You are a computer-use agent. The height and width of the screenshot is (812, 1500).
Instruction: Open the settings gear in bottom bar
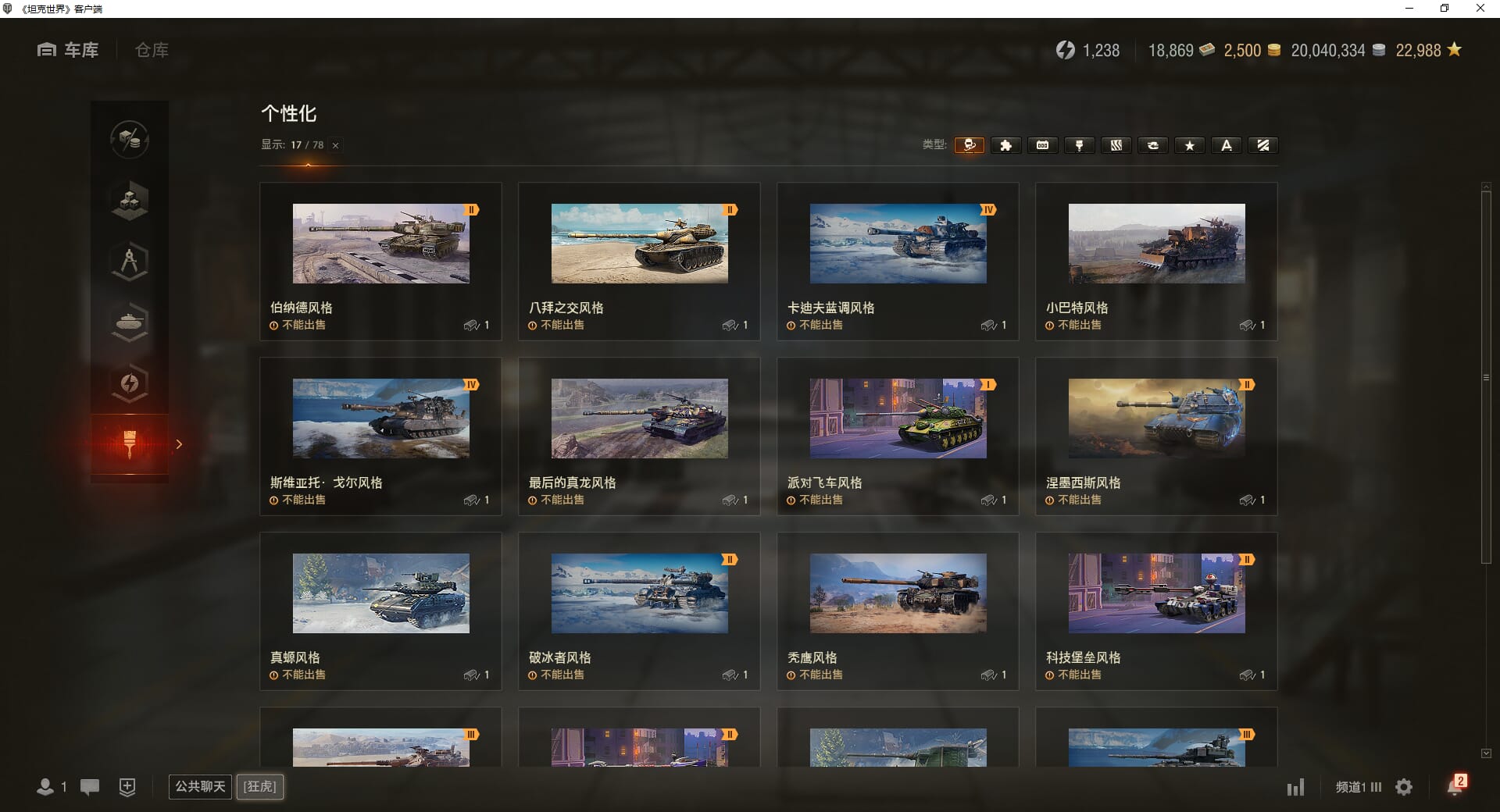[1404, 787]
